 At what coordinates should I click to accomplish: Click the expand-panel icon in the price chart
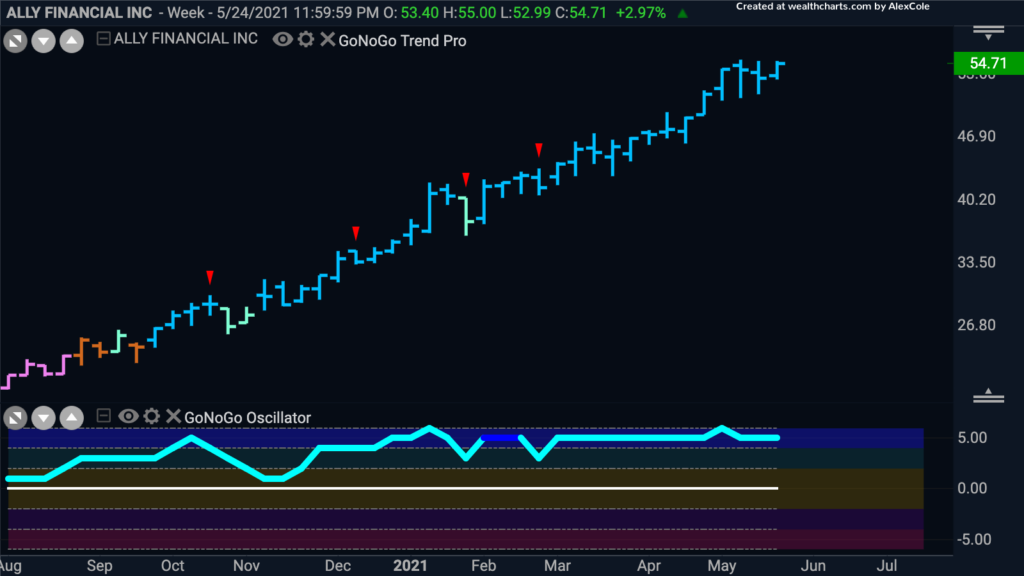tap(15, 41)
